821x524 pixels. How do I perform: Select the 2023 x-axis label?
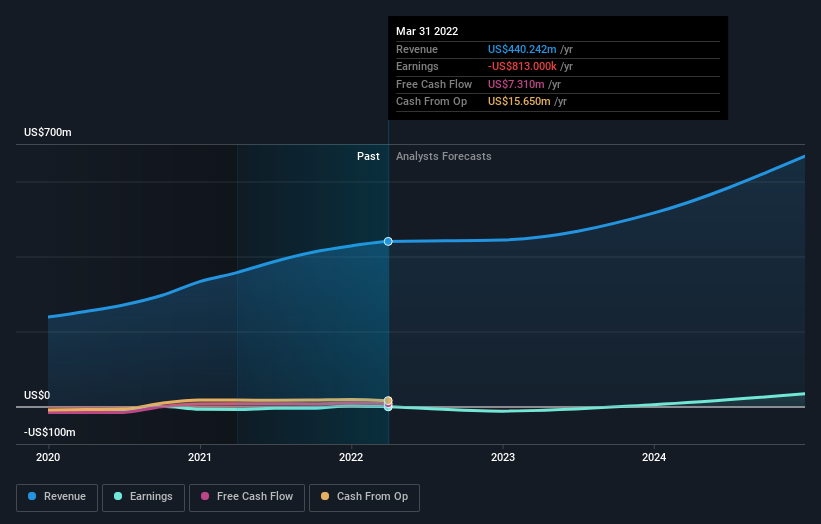pyautogui.click(x=503, y=458)
